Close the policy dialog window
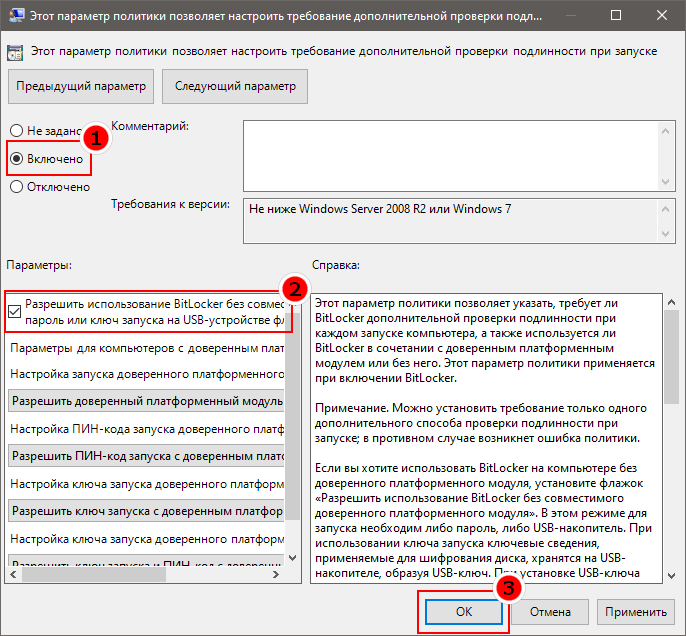The height and width of the screenshot is (636, 686). point(662,15)
